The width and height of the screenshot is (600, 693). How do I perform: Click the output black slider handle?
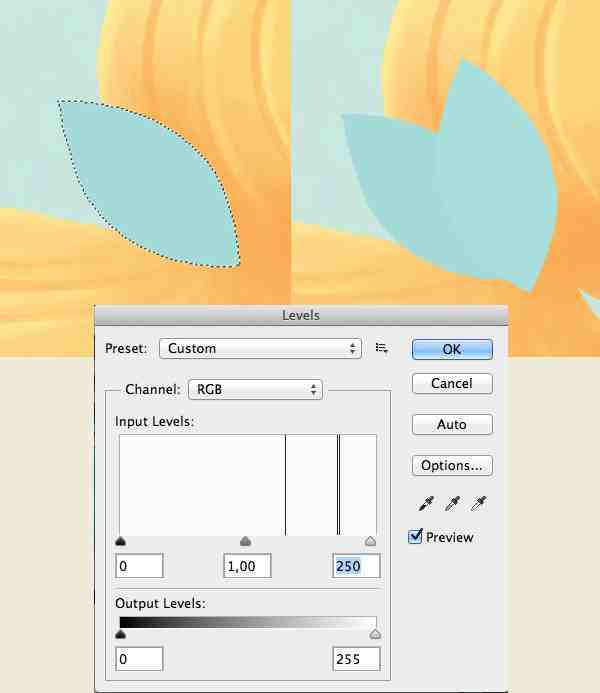[120, 635]
